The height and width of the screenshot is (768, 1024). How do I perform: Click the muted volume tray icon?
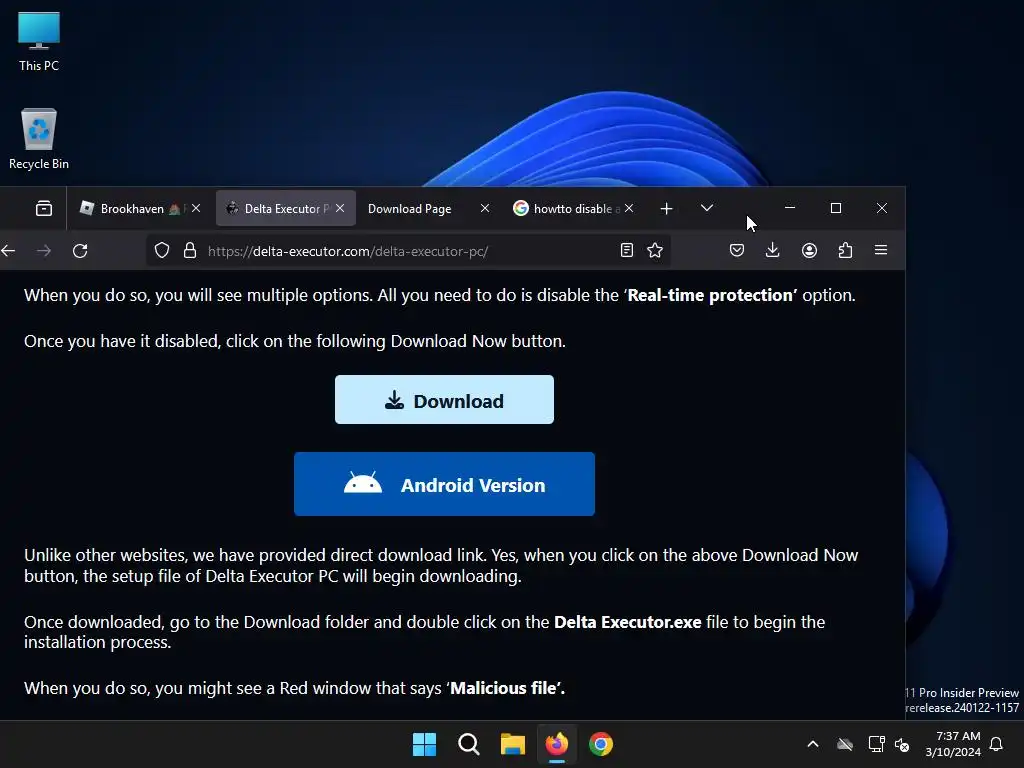[902, 744]
